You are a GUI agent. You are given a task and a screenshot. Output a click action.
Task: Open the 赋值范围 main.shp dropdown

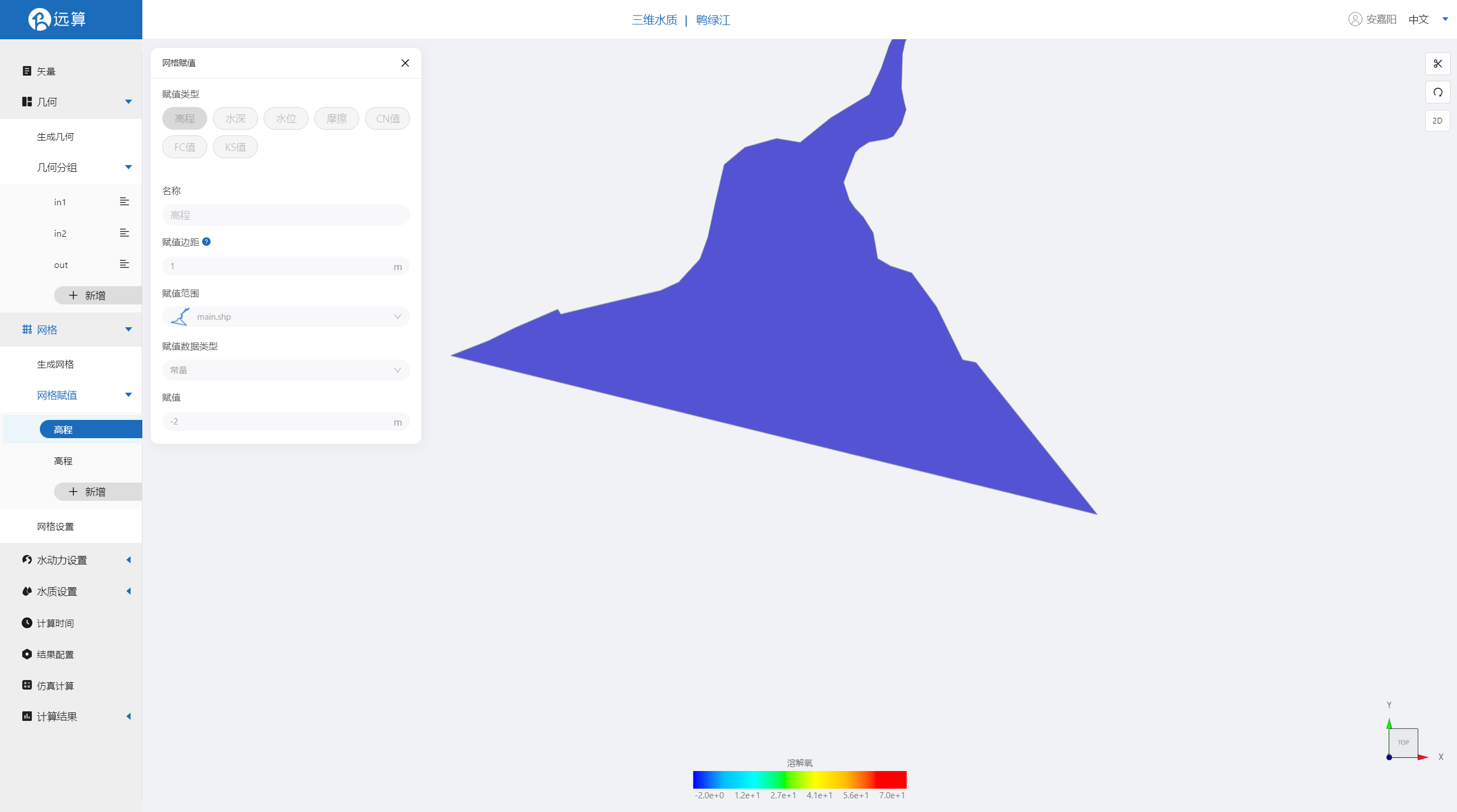286,317
